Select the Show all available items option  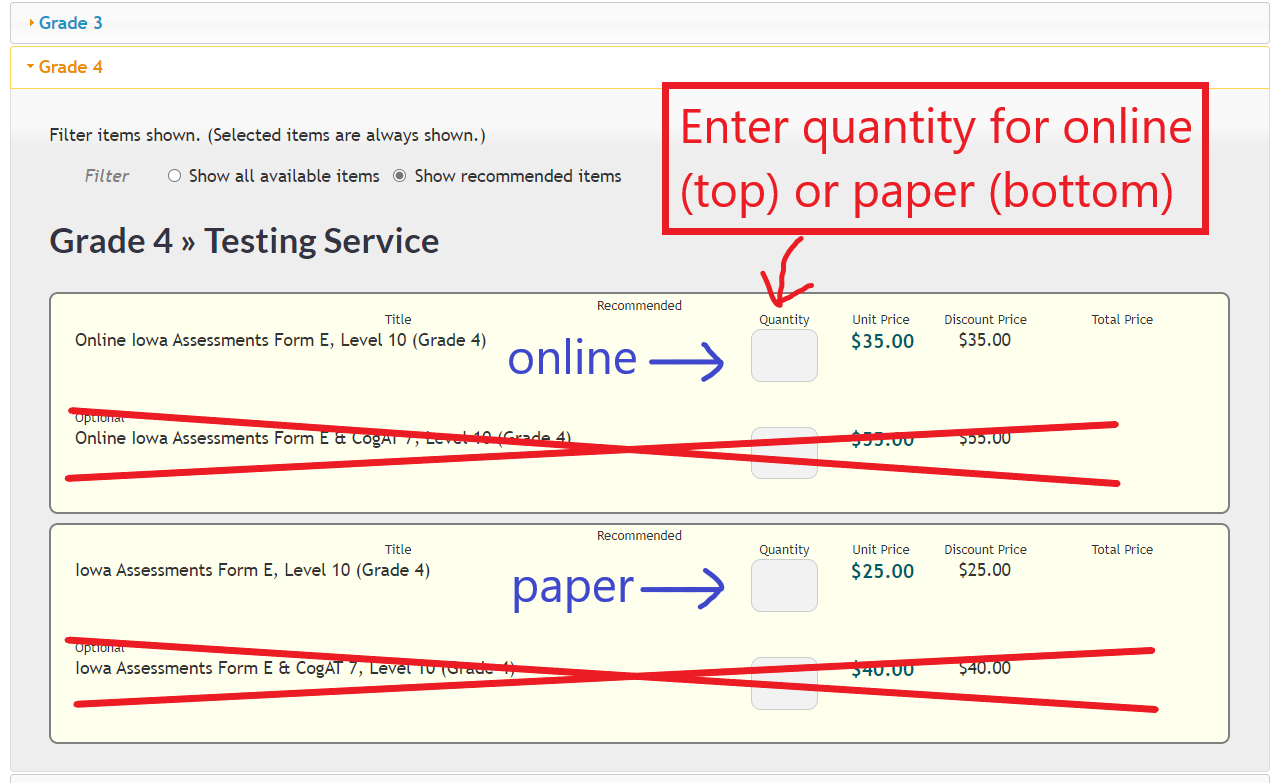coord(175,176)
